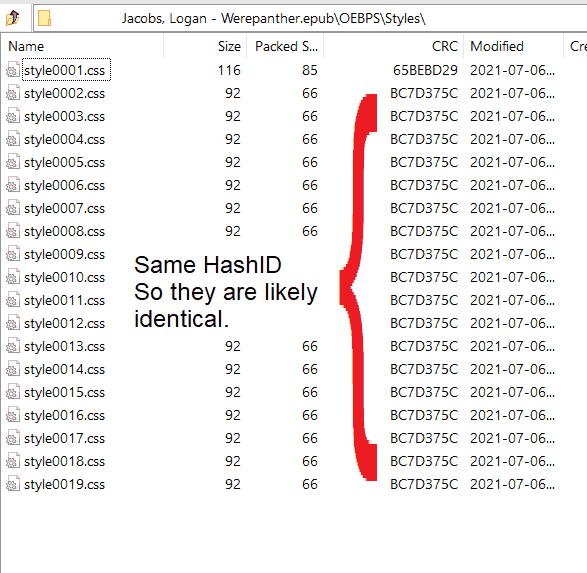The image size is (587, 573).
Task: Click file icon of style0012.css
Action: click(x=13, y=323)
